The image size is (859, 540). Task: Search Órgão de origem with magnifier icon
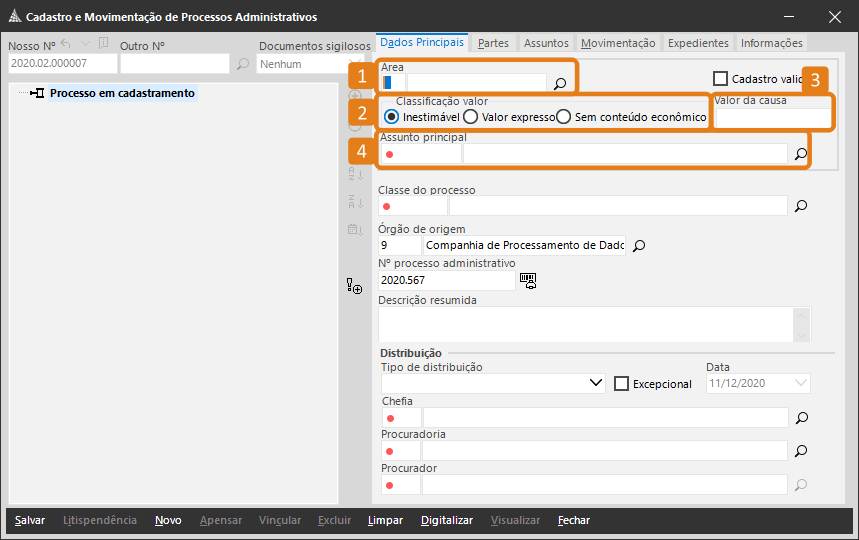[x=639, y=245]
